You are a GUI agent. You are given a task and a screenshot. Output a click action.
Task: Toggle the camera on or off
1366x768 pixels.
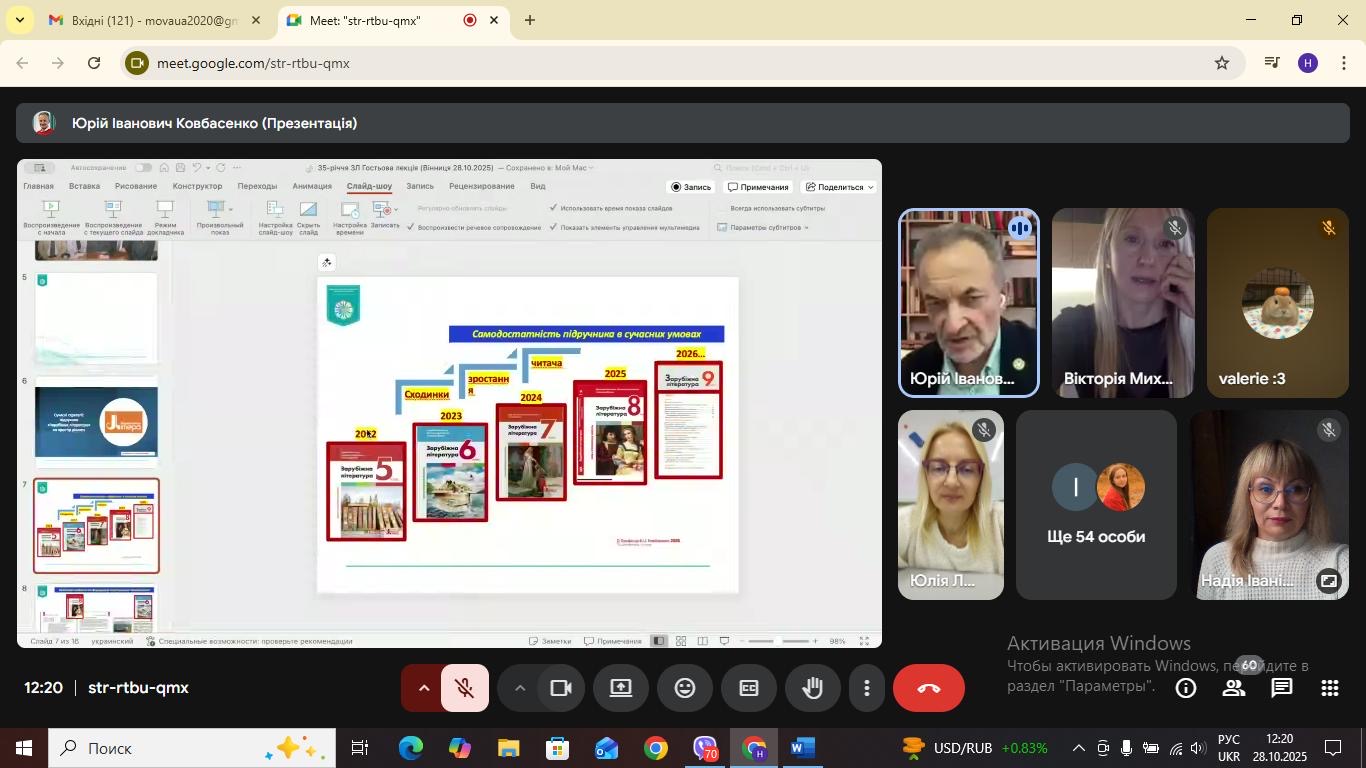560,688
